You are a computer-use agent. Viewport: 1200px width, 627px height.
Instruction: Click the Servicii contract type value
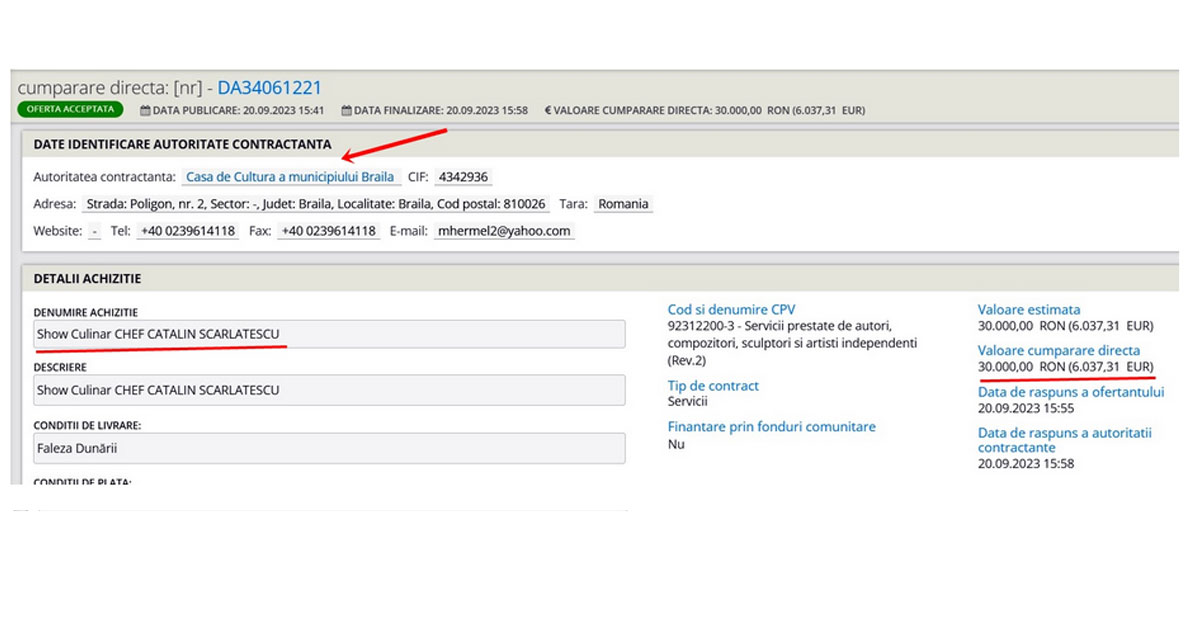click(688, 401)
